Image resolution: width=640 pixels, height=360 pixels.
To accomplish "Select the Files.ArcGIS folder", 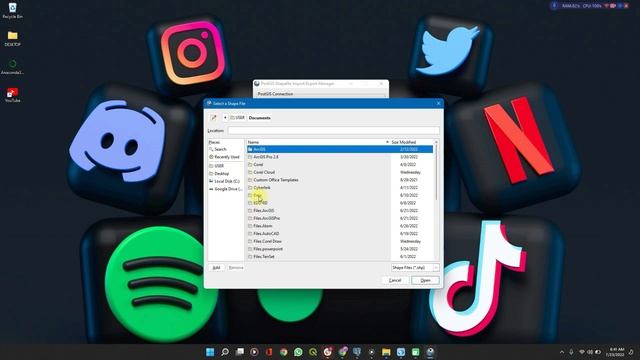I will point(340,211).
